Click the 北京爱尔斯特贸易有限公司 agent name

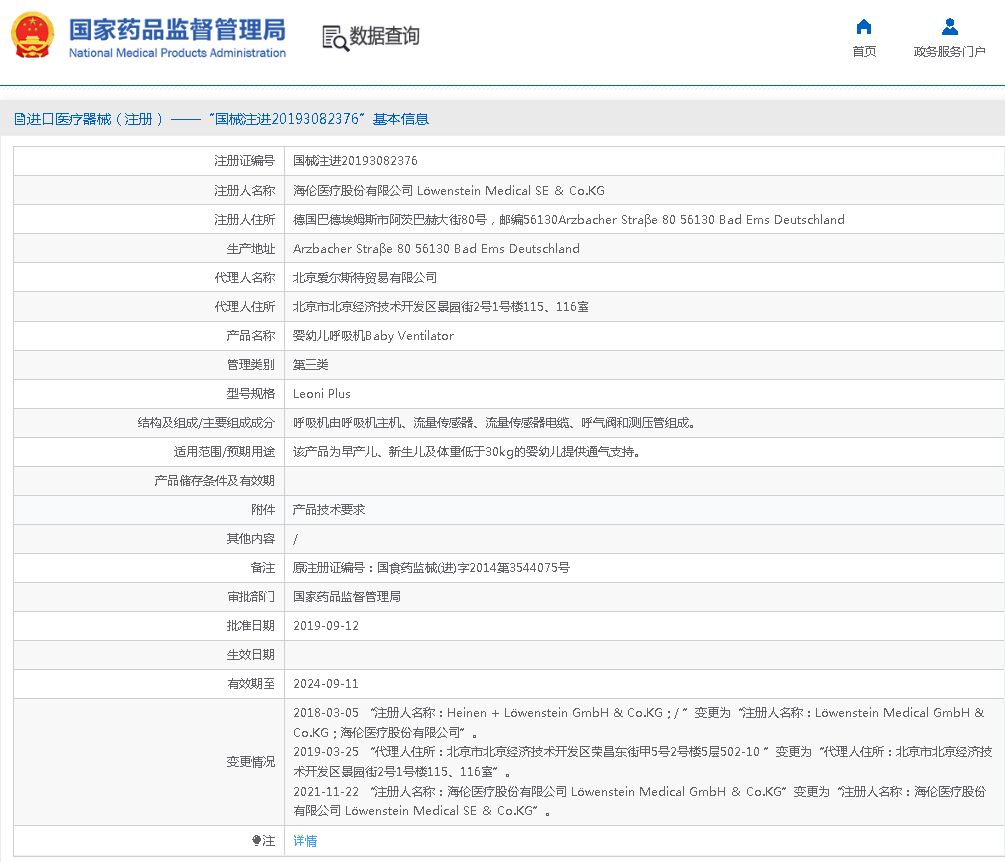coord(365,278)
